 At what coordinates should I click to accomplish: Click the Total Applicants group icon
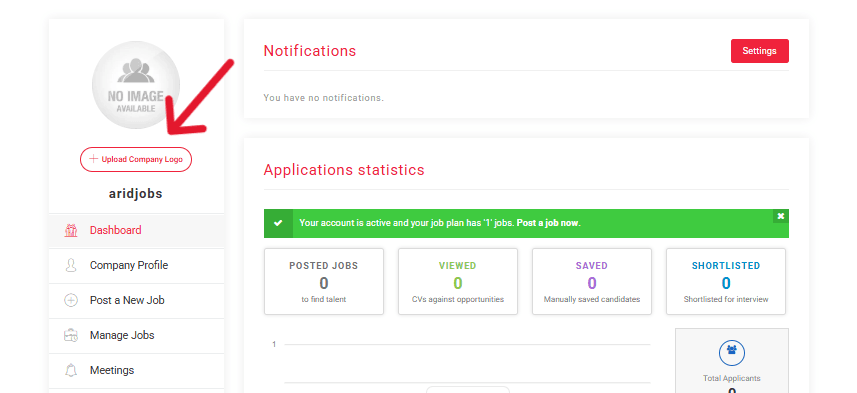click(x=732, y=353)
